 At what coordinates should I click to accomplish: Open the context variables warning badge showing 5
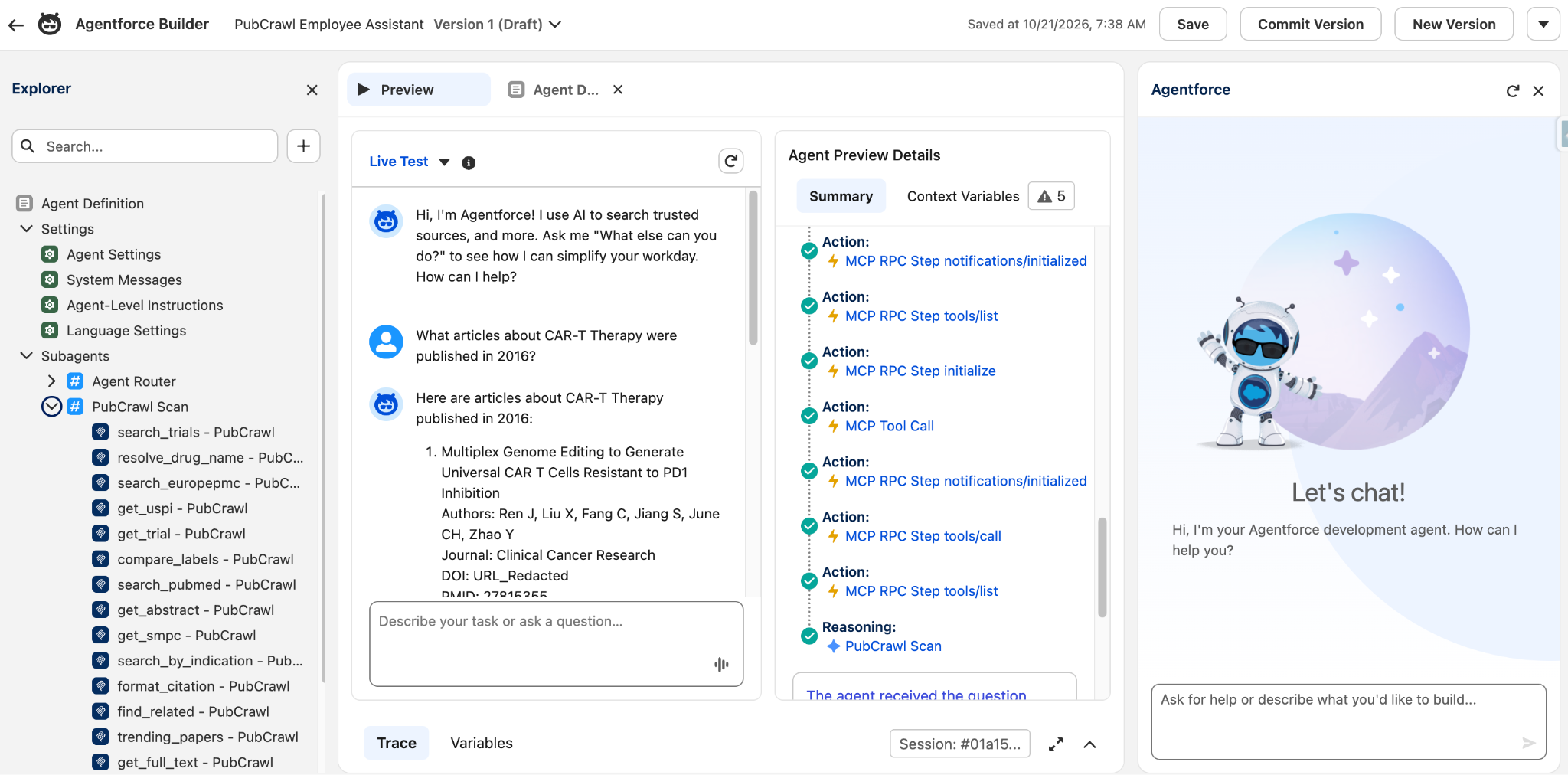click(x=1051, y=196)
